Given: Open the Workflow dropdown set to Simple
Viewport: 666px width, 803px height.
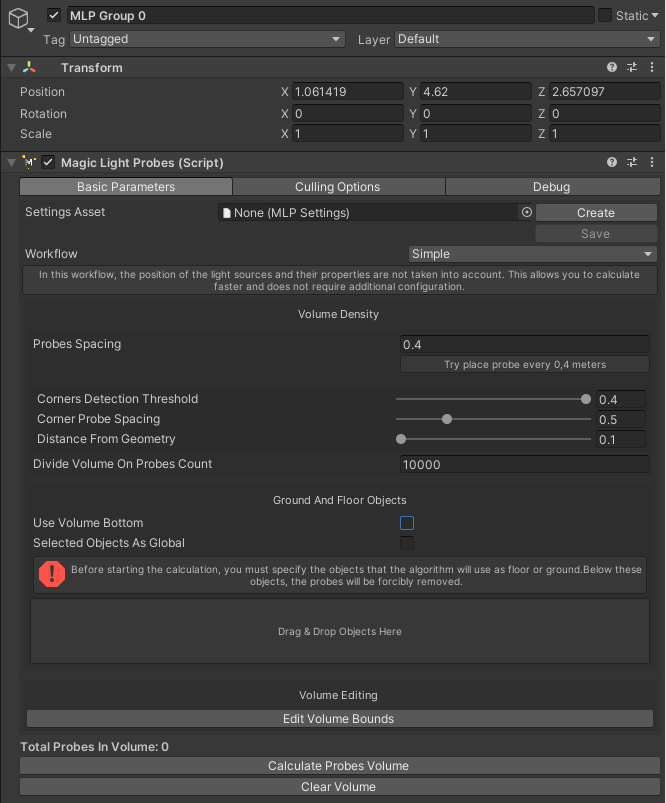Looking at the screenshot, I should point(532,254).
